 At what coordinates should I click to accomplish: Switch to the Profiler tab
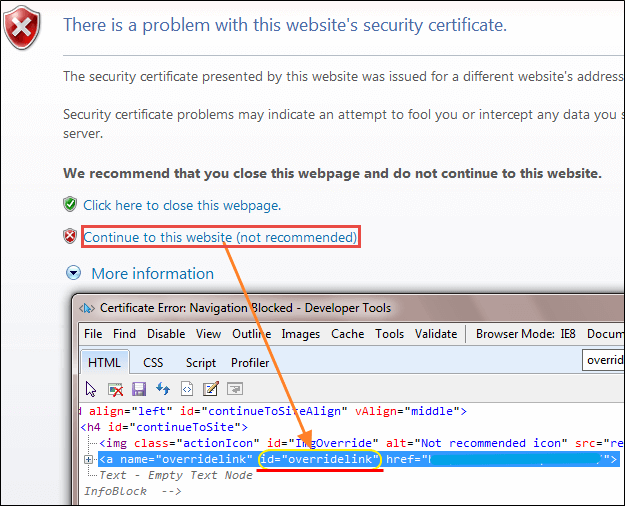[x=250, y=363]
